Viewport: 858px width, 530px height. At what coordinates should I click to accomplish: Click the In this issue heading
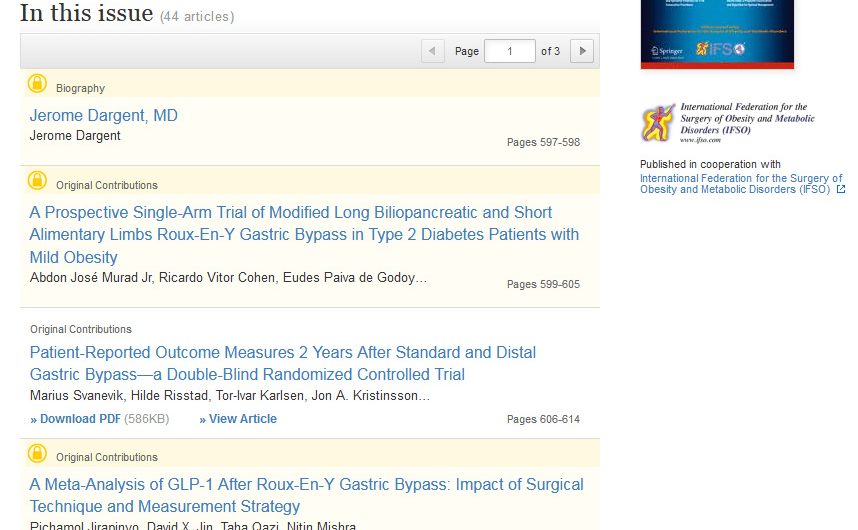[x=87, y=14]
